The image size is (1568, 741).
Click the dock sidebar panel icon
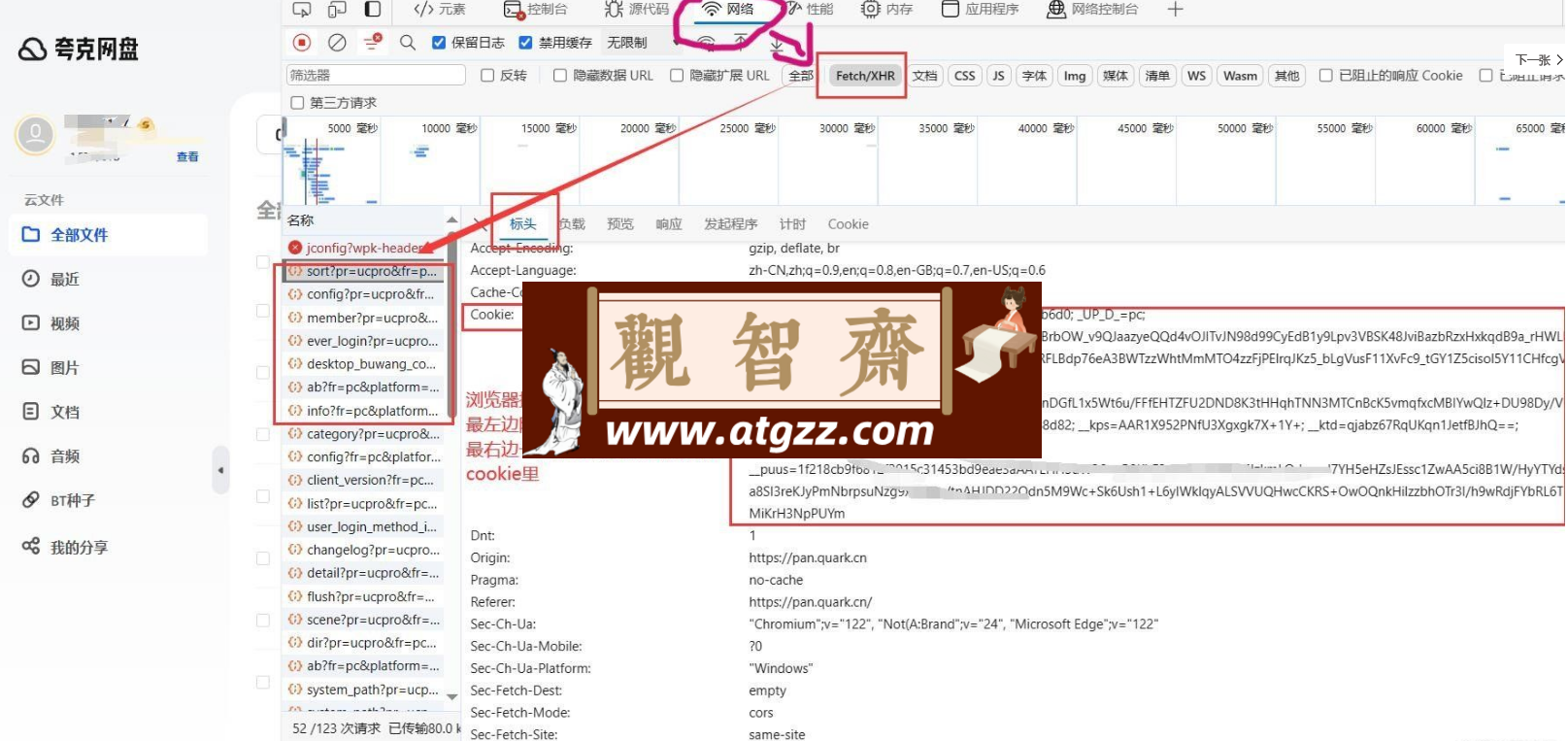pyautogui.click(x=373, y=10)
